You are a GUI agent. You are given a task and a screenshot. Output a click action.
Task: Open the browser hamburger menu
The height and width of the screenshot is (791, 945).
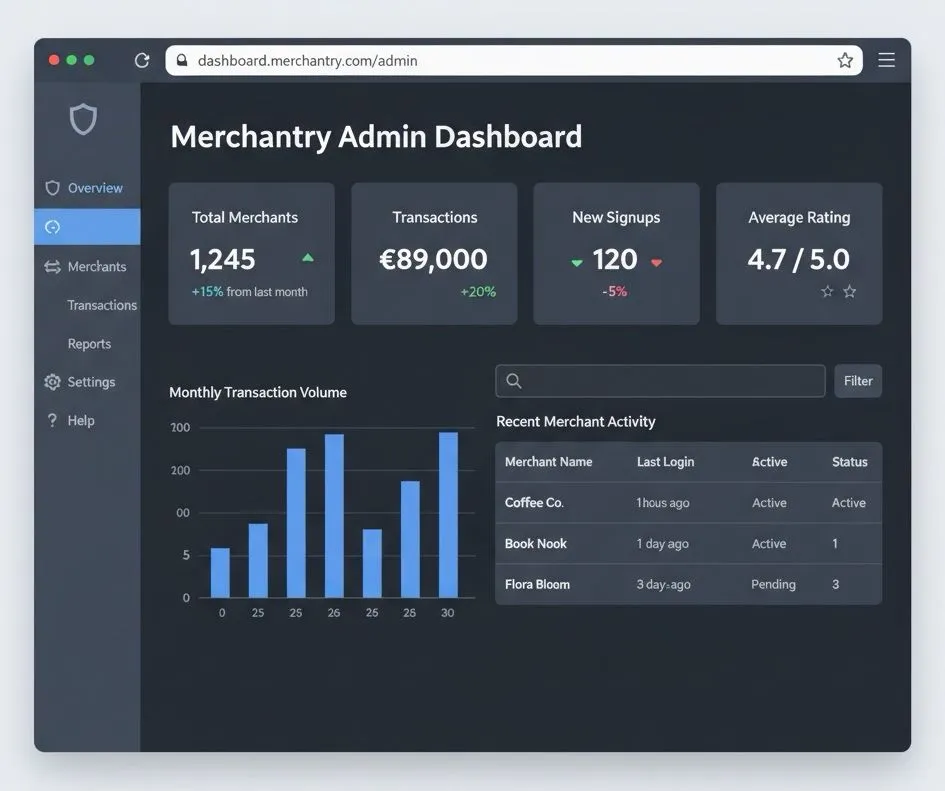(886, 60)
